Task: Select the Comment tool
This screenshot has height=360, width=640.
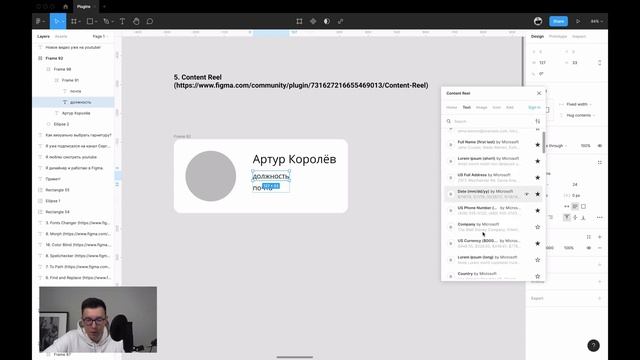Action: point(150,21)
